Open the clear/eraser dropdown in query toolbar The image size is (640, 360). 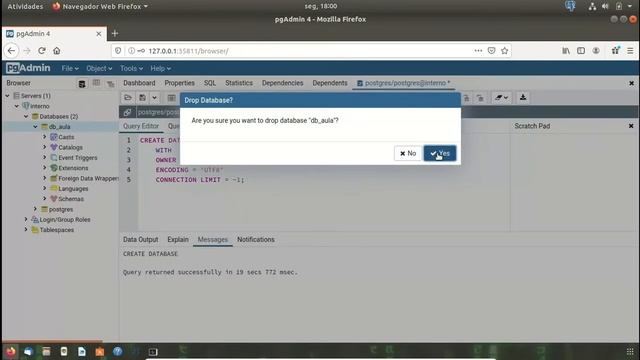[x=501, y=98]
